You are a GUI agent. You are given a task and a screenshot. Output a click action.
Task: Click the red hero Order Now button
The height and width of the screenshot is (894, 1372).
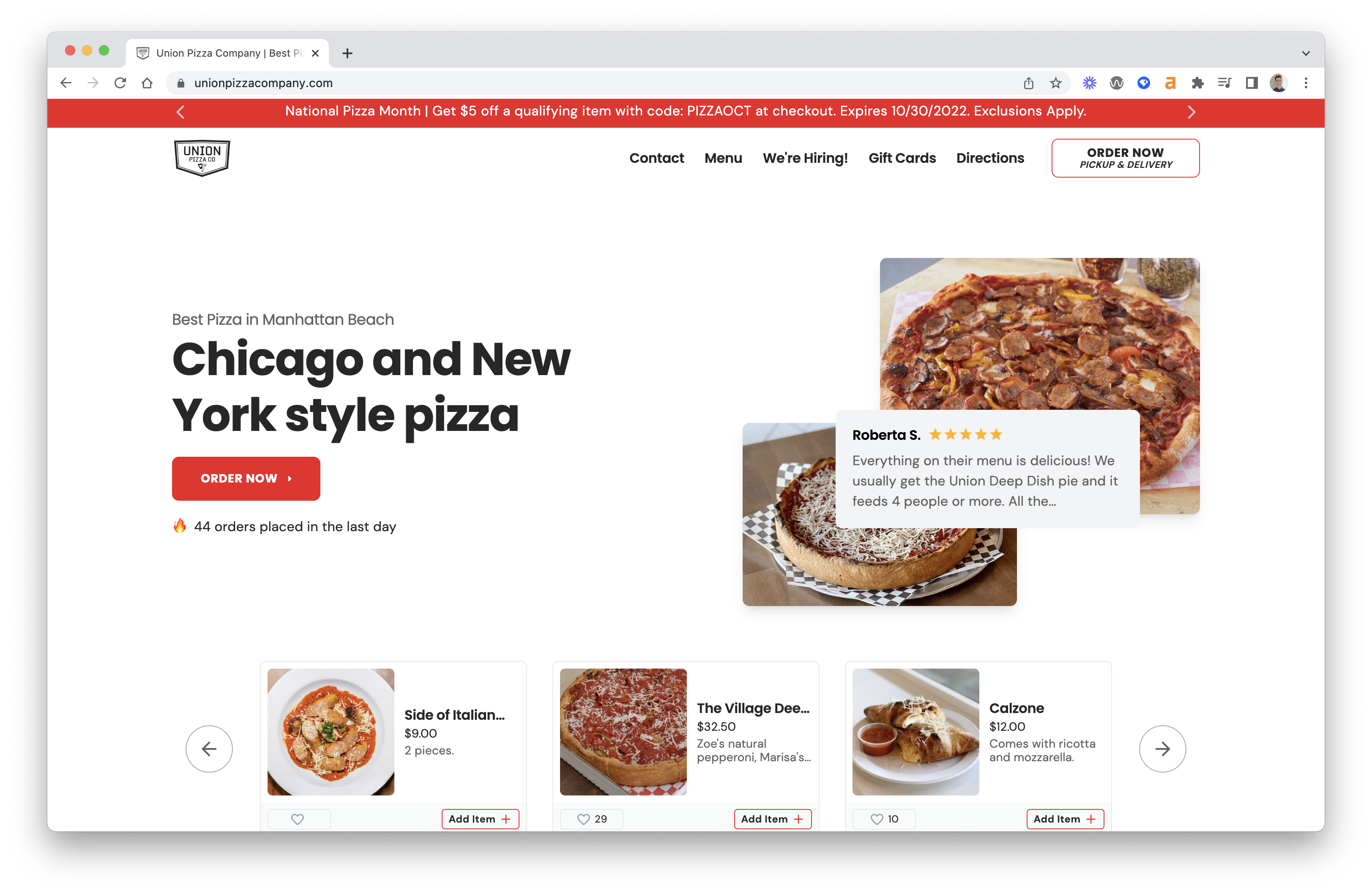(246, 478)
